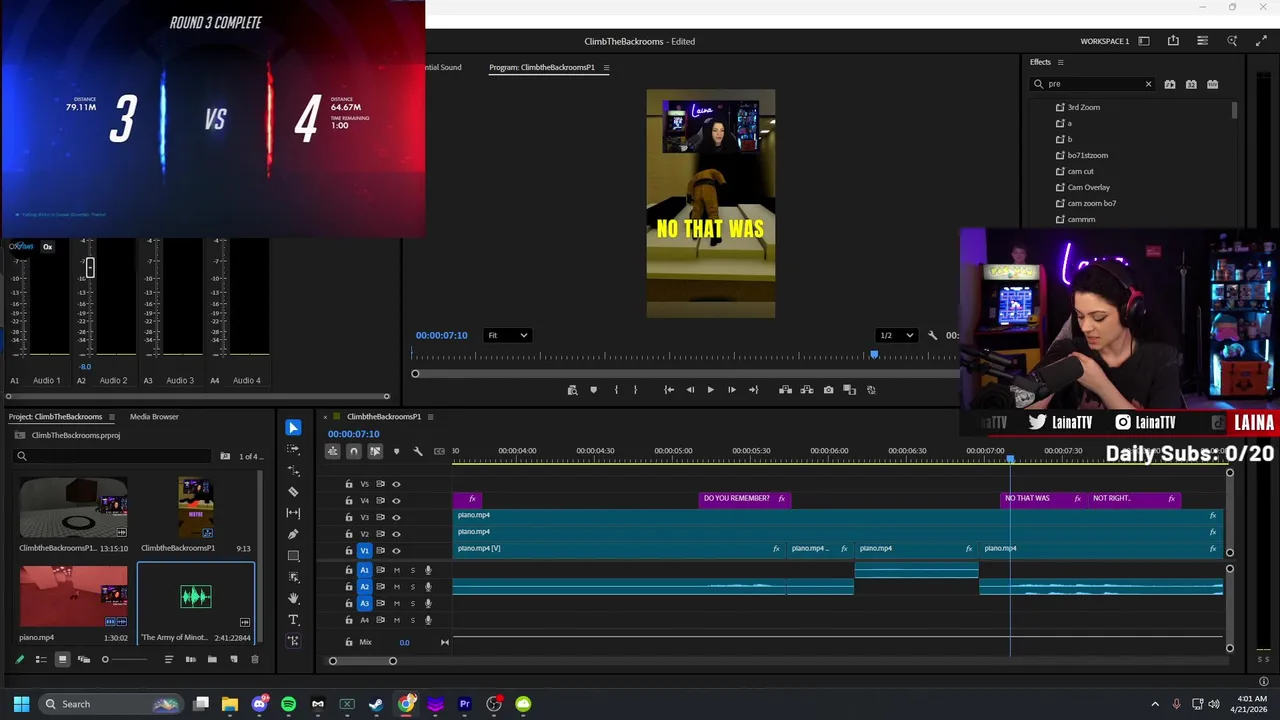The width and height of the screenshot is (1280, 720).
Task: Open Project panel menu
Action: [x=111, y=417]
